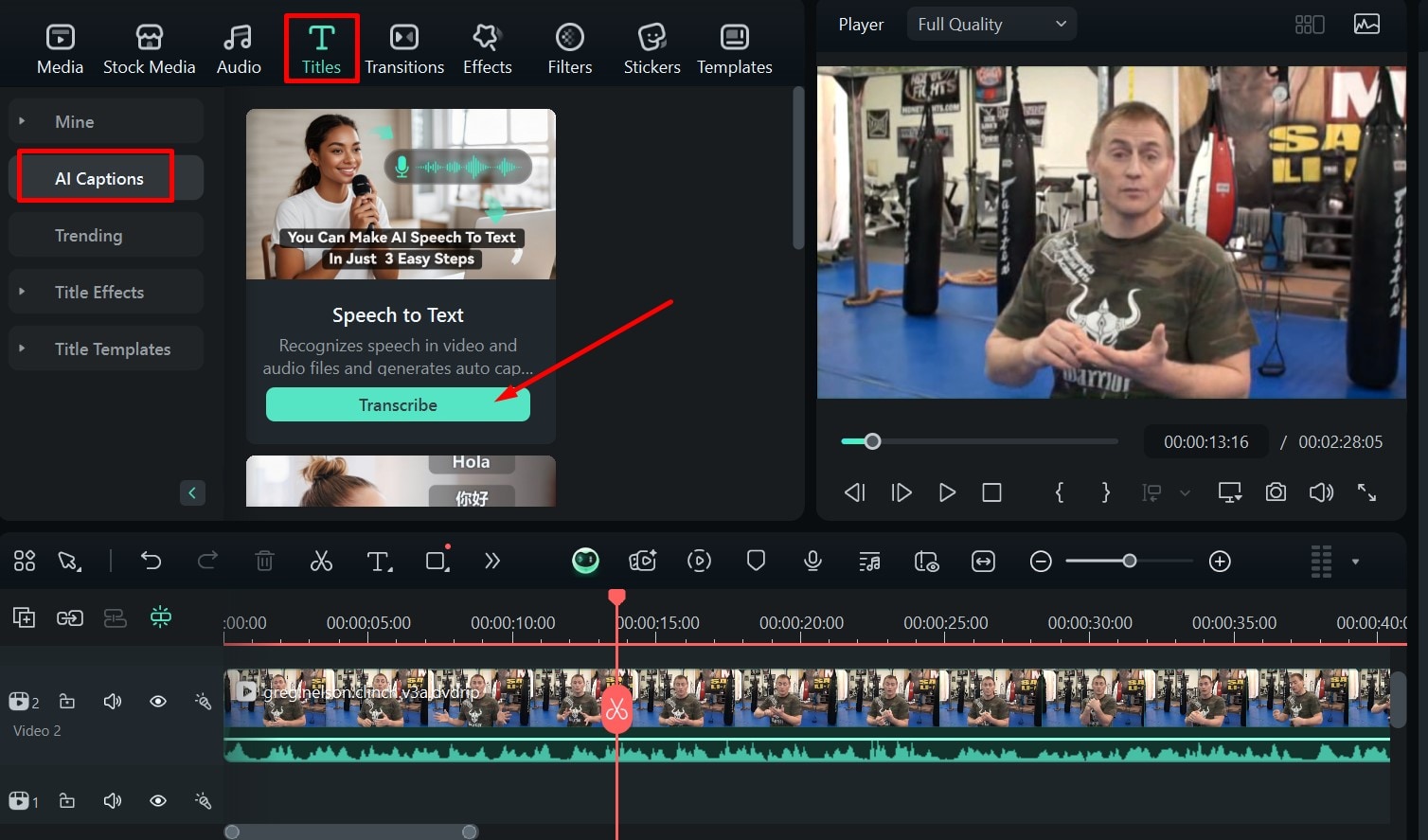Hide Video 2 track using eye icon
Image resolution: width=1428 pixels, height=840 pixels.
(x=158, y=702)
